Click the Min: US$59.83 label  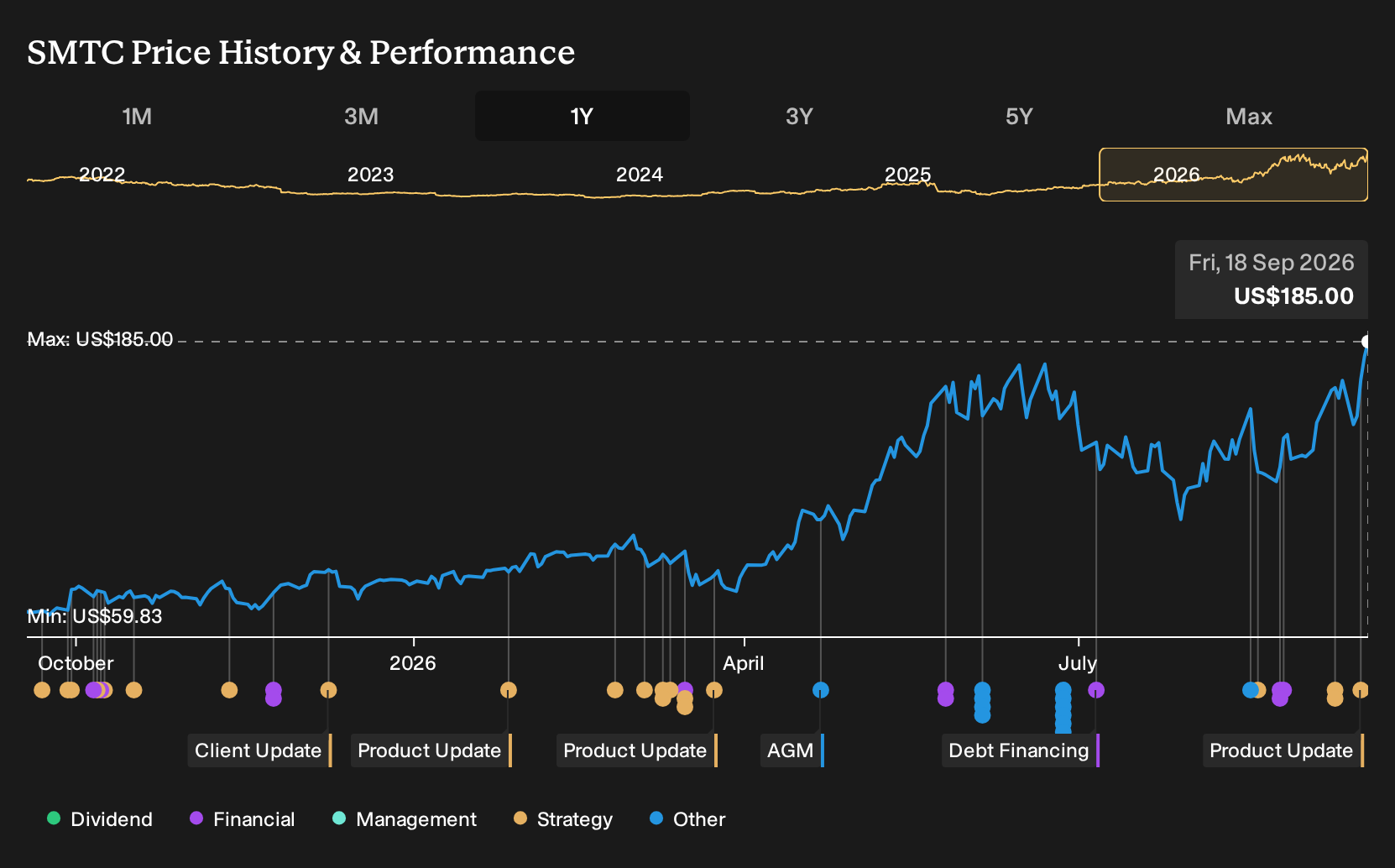point(95,616)
